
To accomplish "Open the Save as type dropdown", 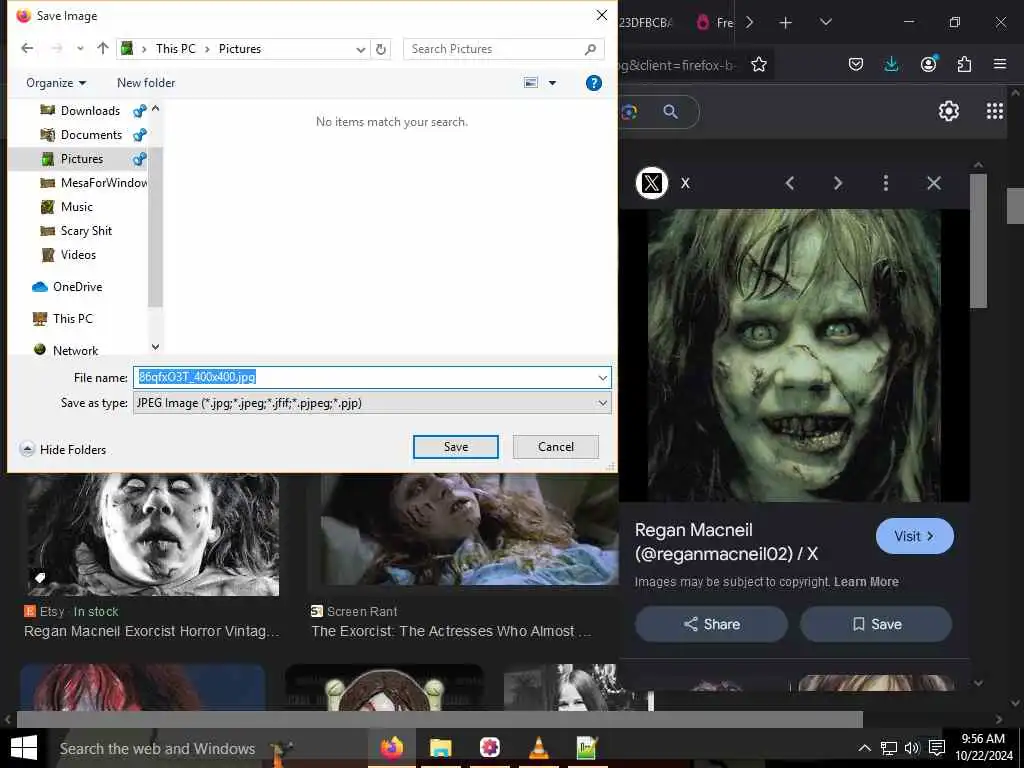I will tap(372, 403).
